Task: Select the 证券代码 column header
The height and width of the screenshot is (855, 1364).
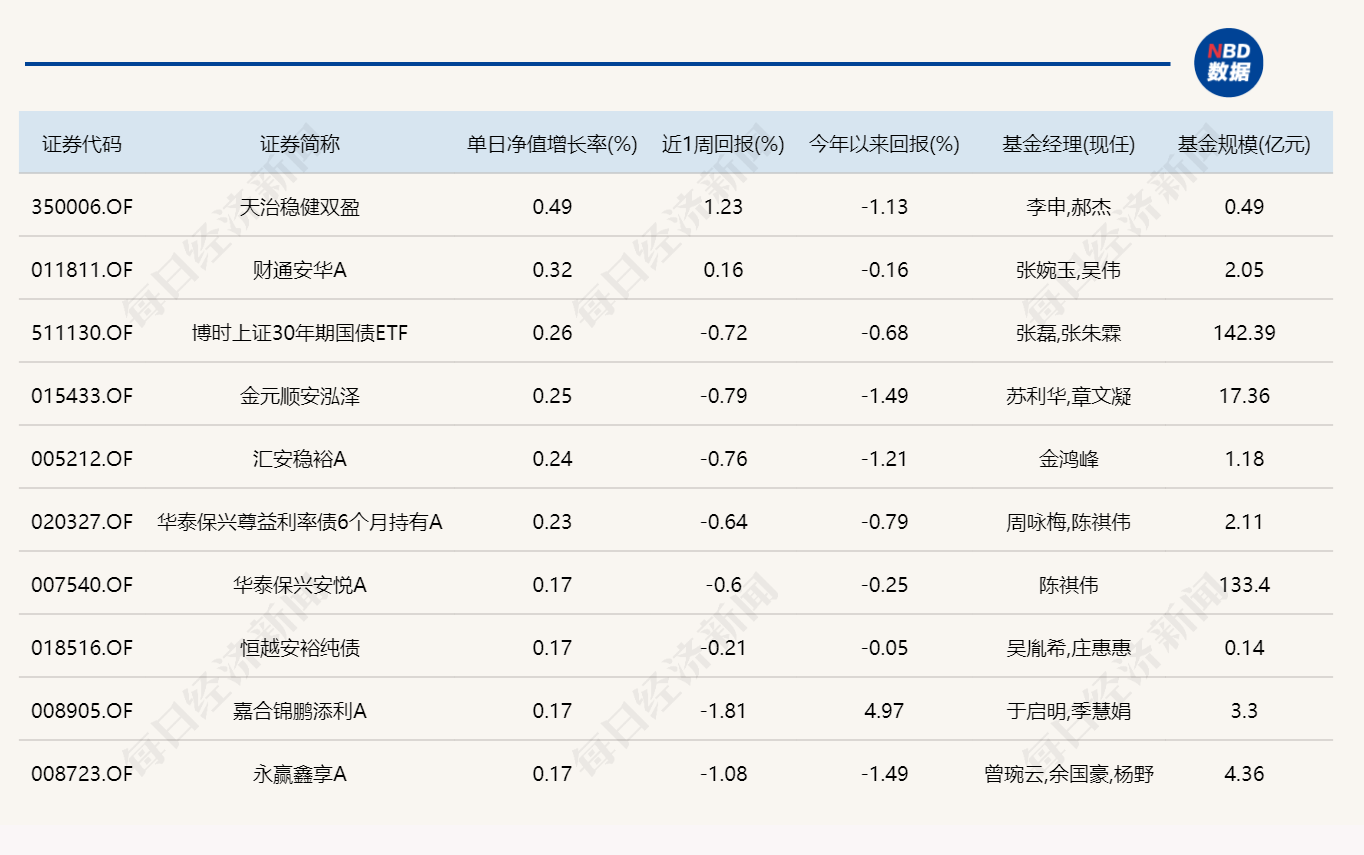Action: [81, 143]
